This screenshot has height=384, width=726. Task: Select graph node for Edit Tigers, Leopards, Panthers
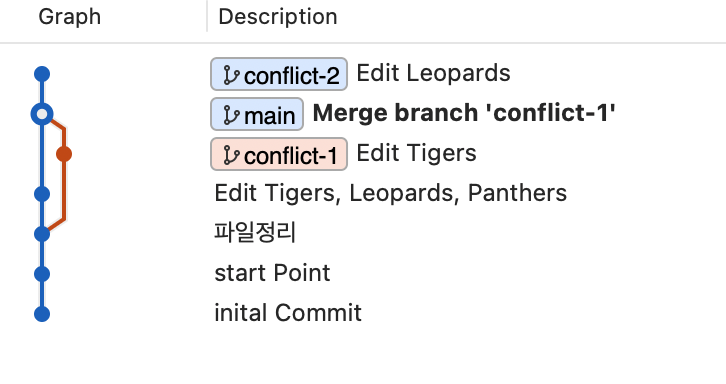click(x=42, y=194)
